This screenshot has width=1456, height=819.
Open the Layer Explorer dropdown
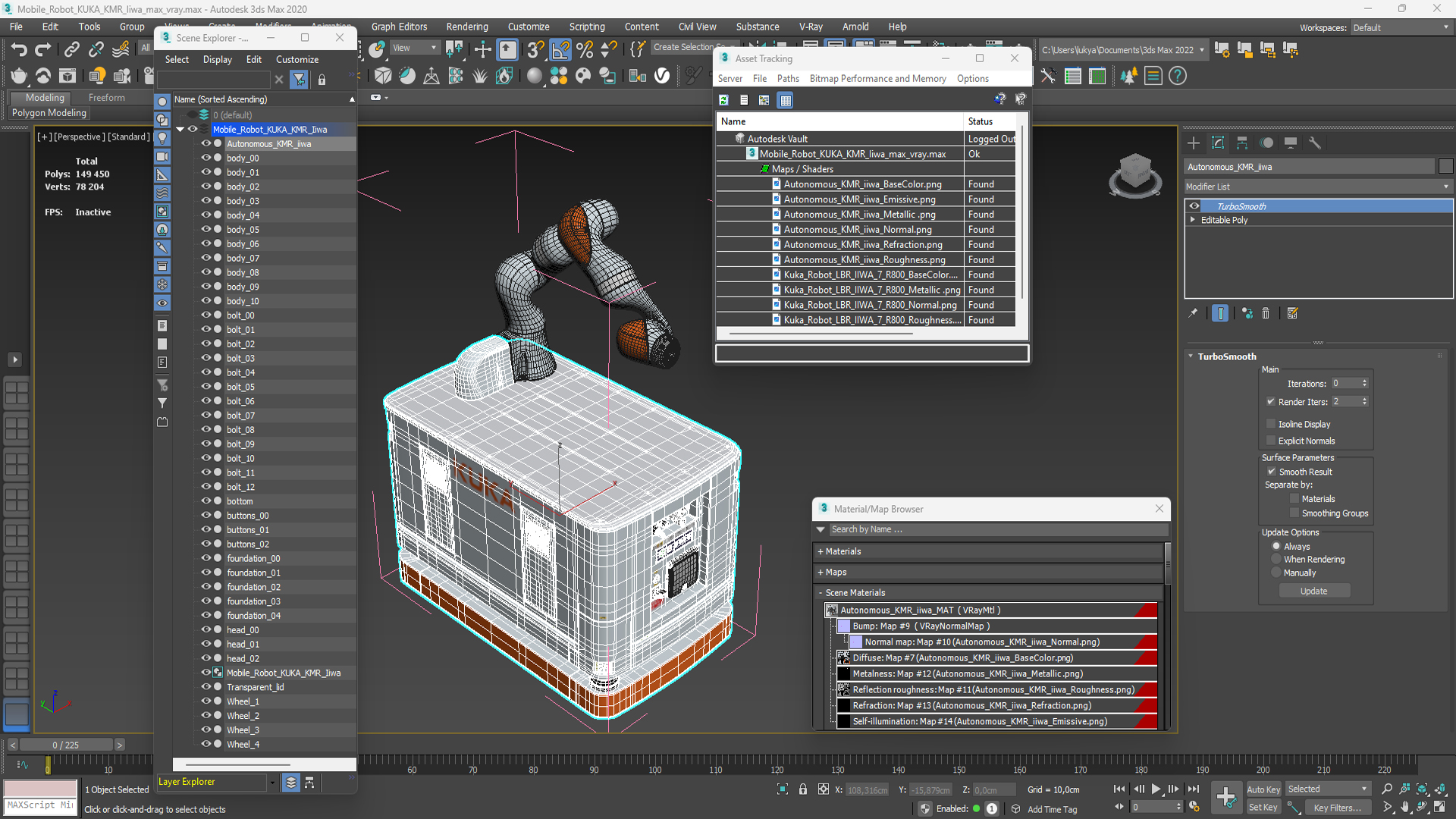coord(272,782)
